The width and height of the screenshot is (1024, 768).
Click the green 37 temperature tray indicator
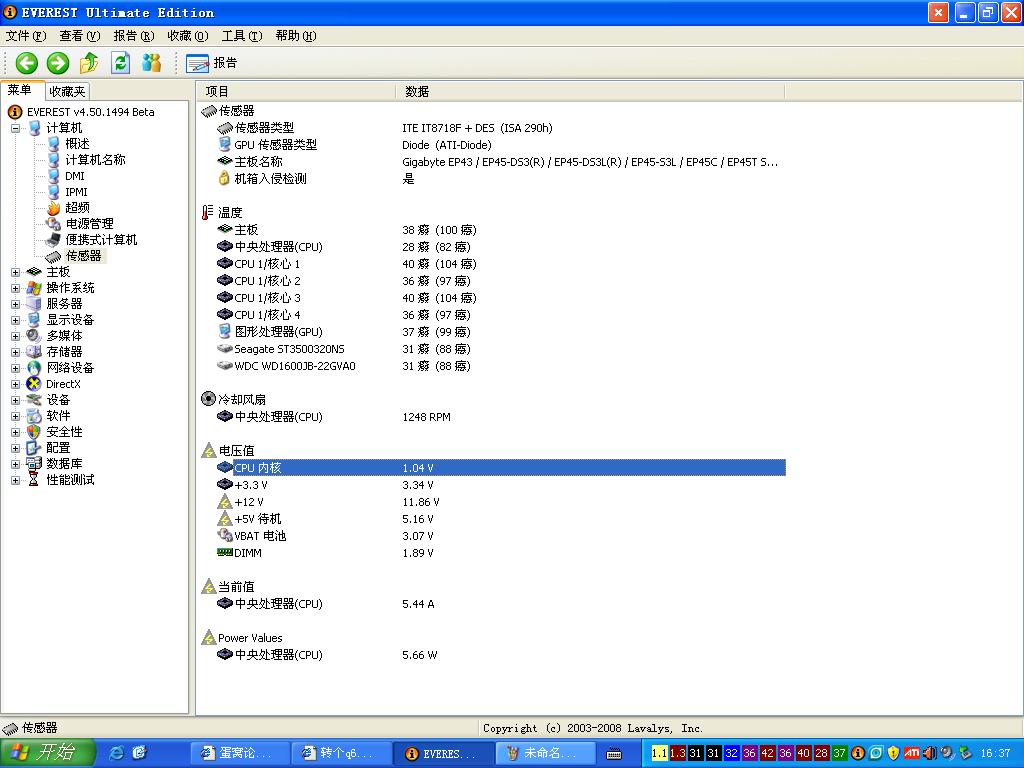click(x=839, y=753)
